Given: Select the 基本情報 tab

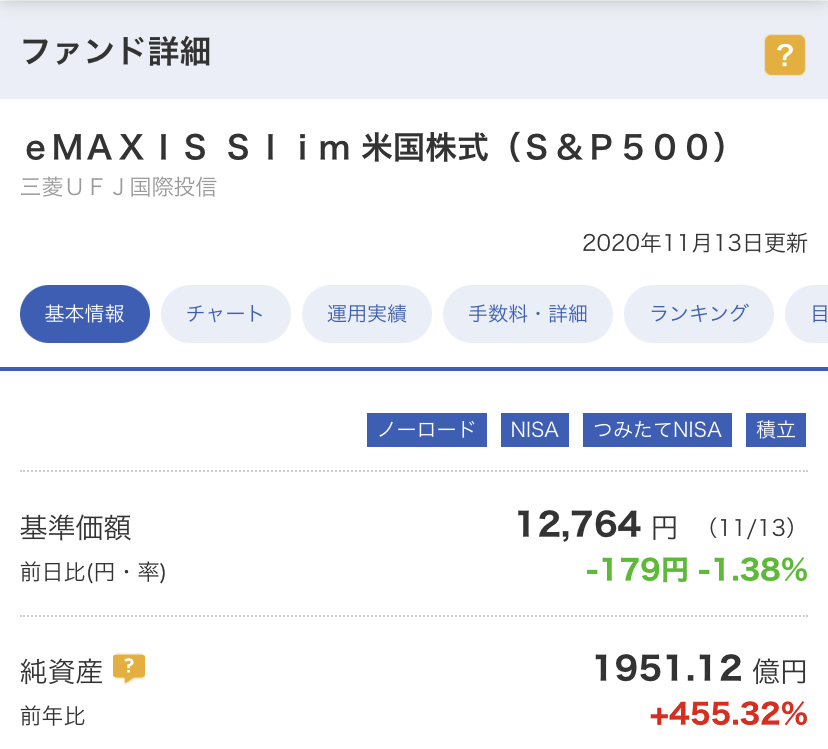Looking at the screenshot, I should point(85,314).
